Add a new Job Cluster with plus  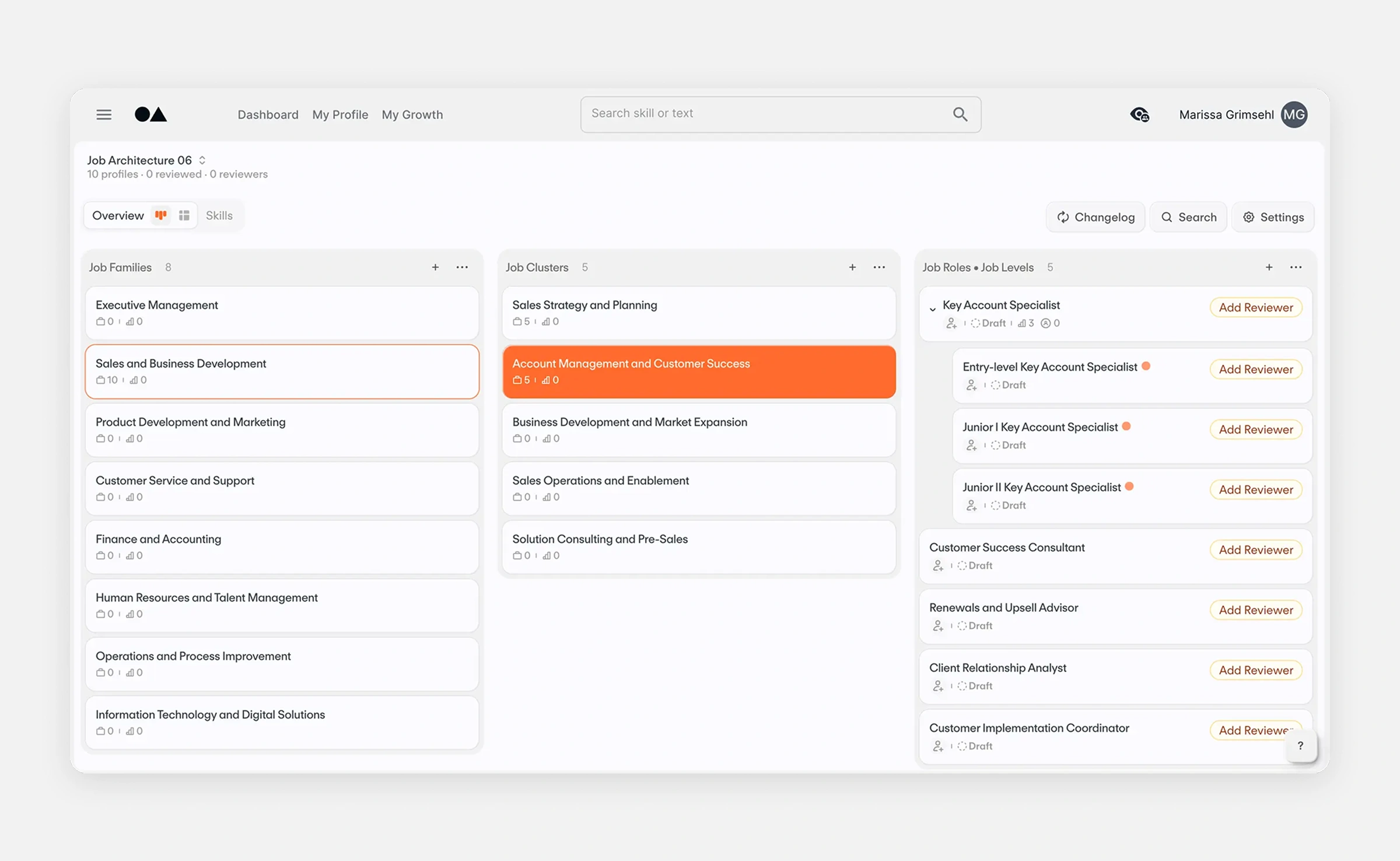coord(852,267)
